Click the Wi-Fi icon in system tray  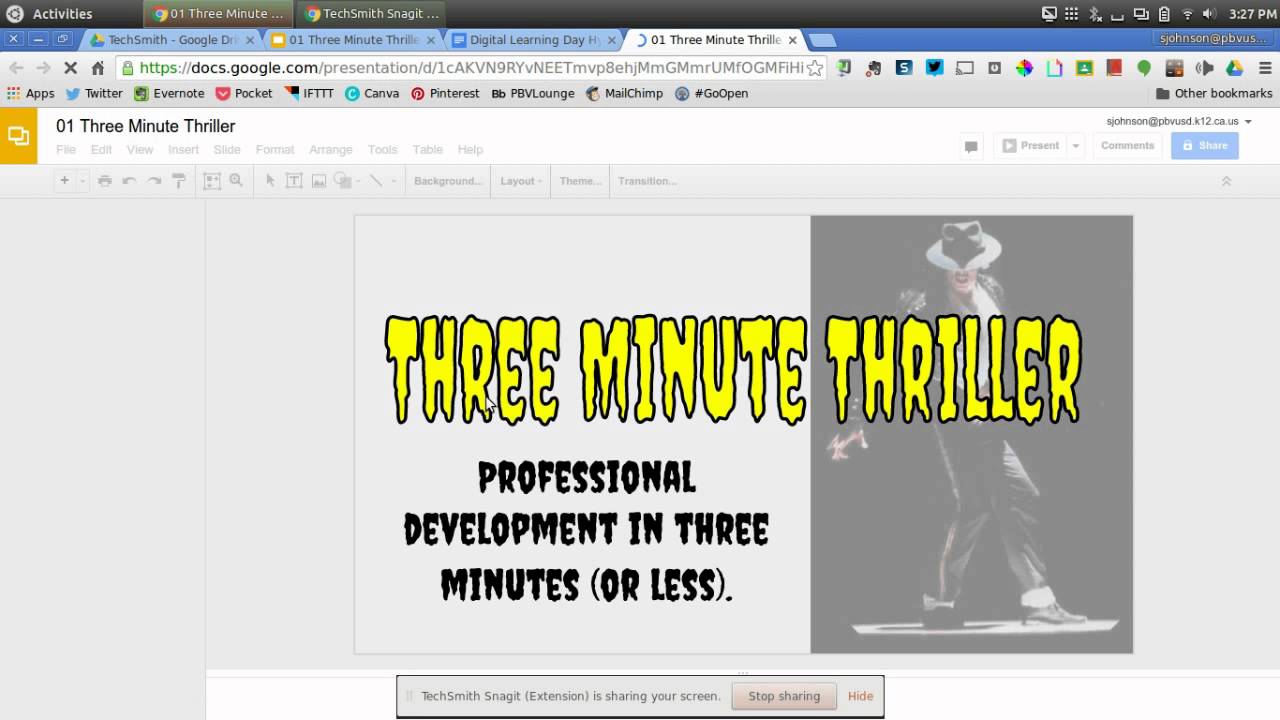click(x=1187, y=14)
